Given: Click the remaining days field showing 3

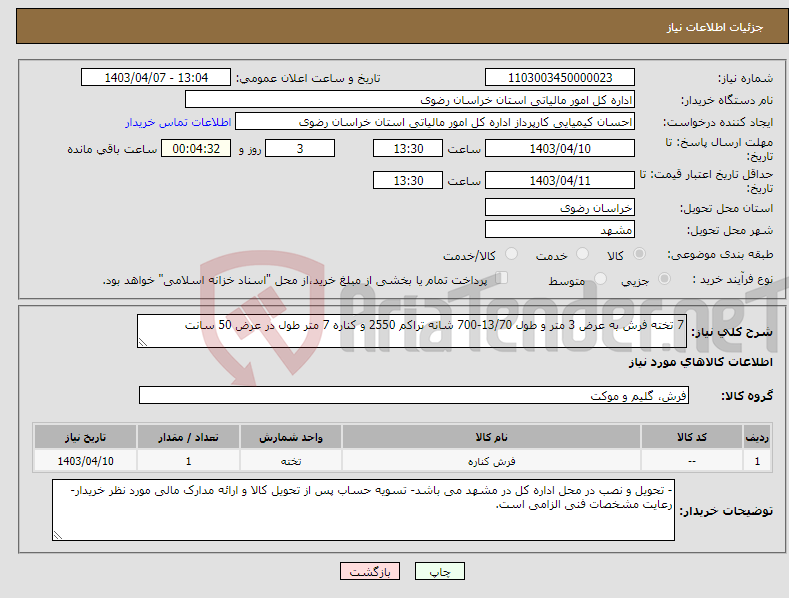Looking at the screenshot, I should pos(300,148).
